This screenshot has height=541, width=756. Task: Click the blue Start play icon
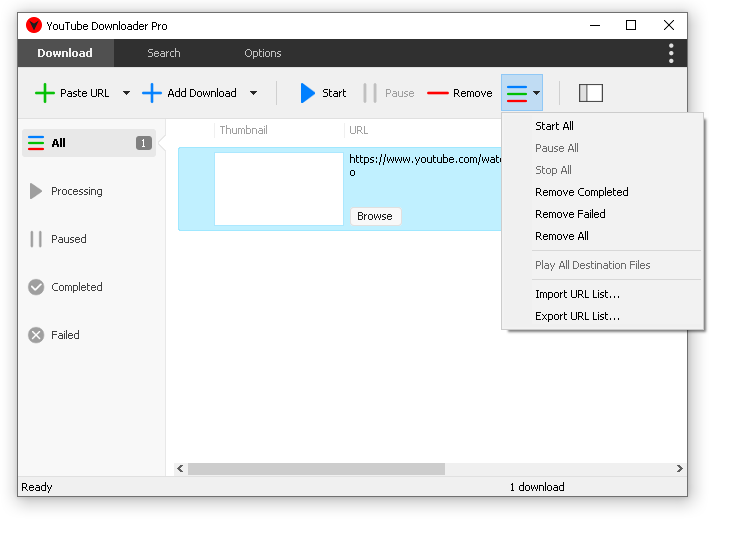[x=308, y=93]
